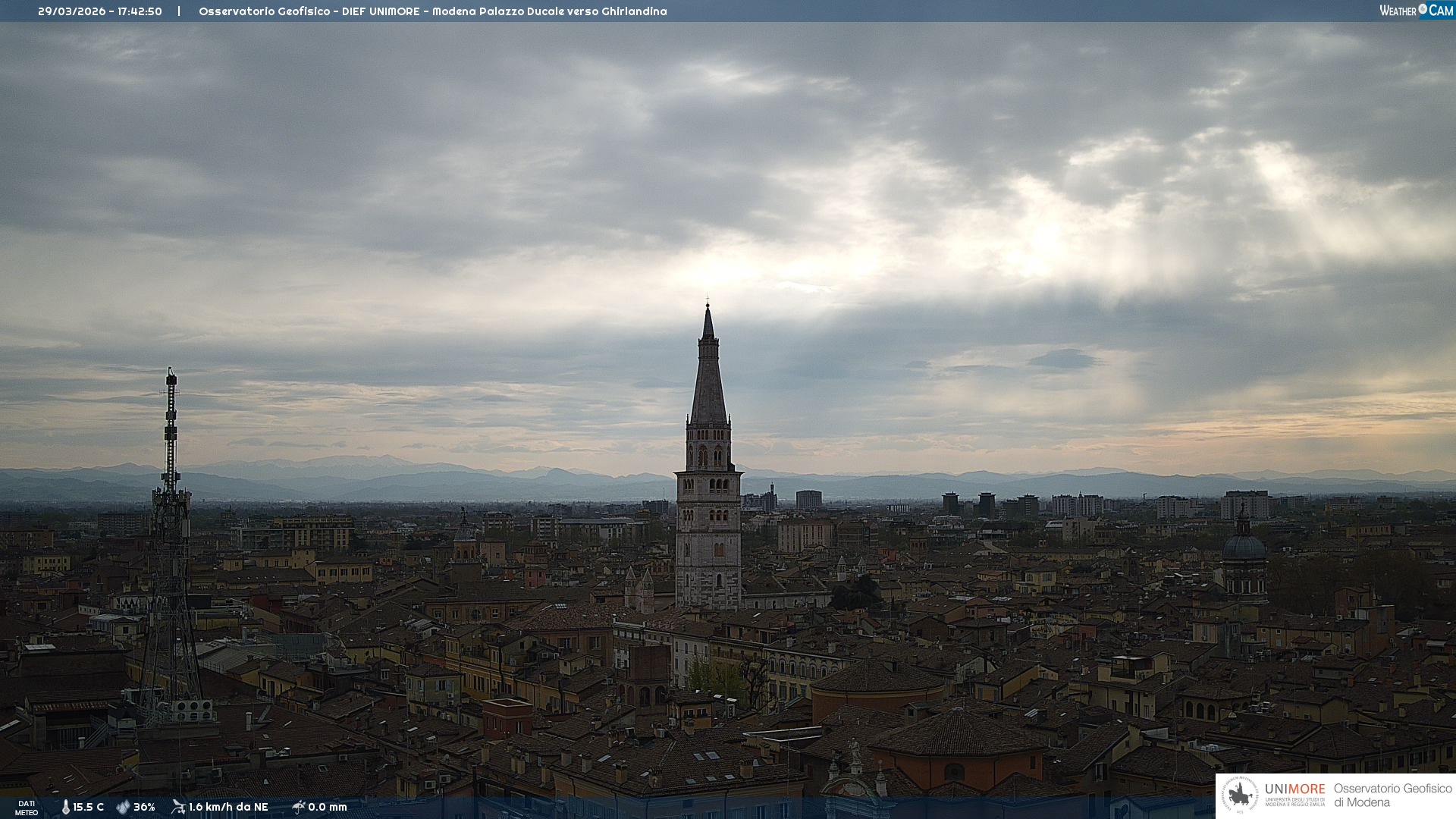Click the 36% humidity value
This screenshot has width=1456, height=819.
point(144,807)
